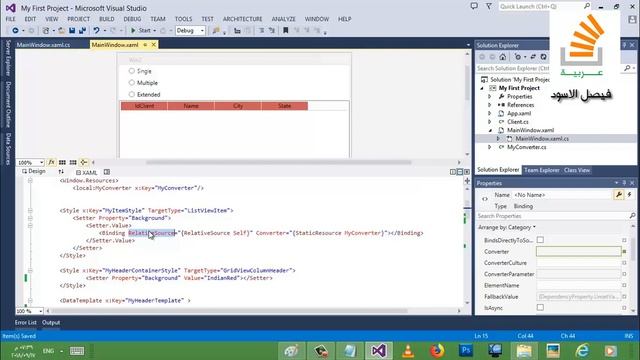This screenshot has width=640, height=360.
Task: Toggle snapping to snaplines icon
Action: point(84,162)
